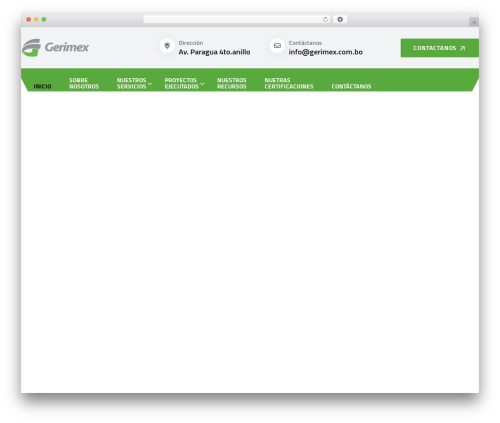Open Nuetras Certificaciones page
Viewport: 500px width, 423px height.
[x=289, y=83]
